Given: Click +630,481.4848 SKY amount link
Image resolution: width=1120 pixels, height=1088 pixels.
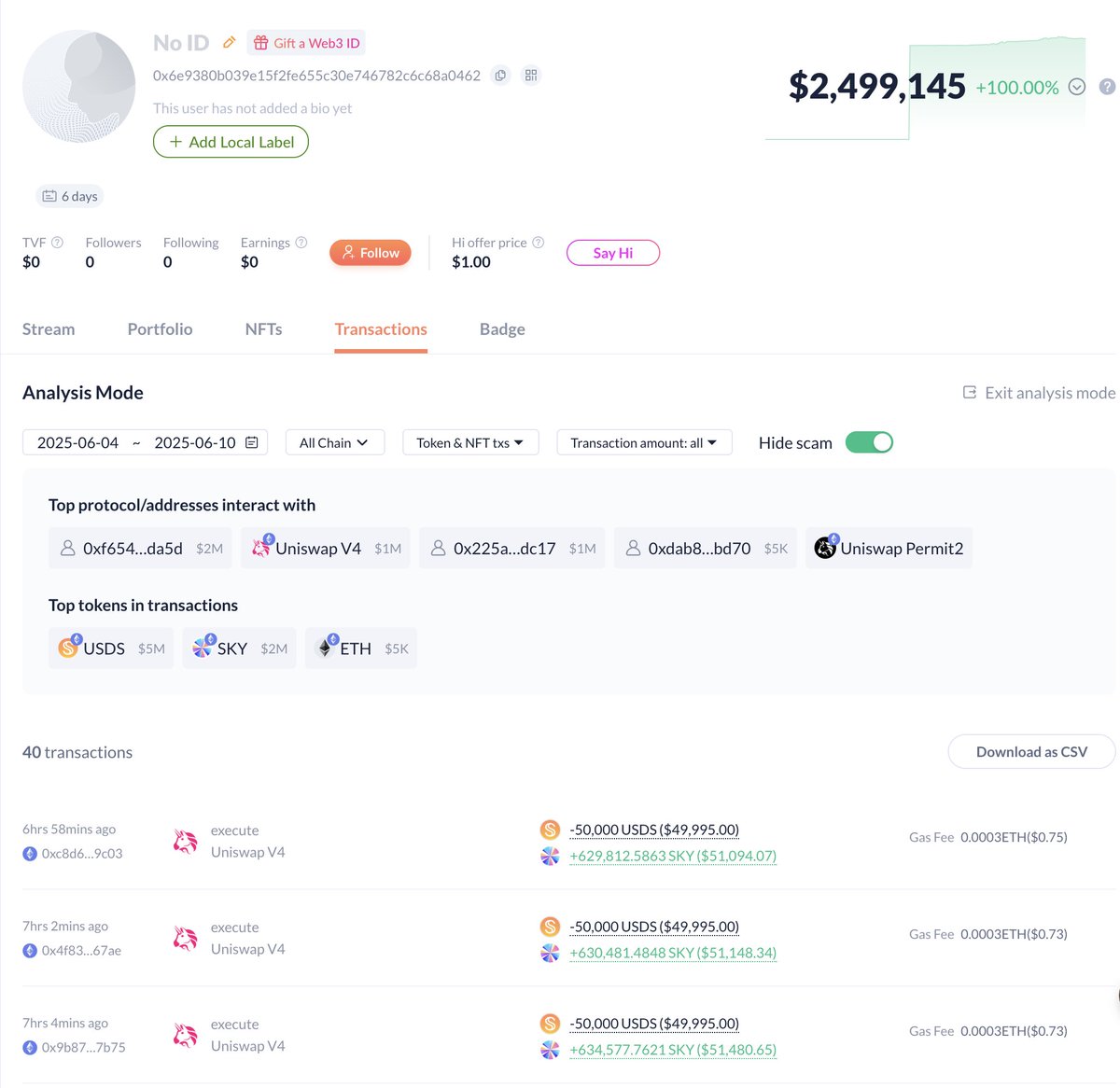Looking at the screenshot, I should (x=673, y=953).
